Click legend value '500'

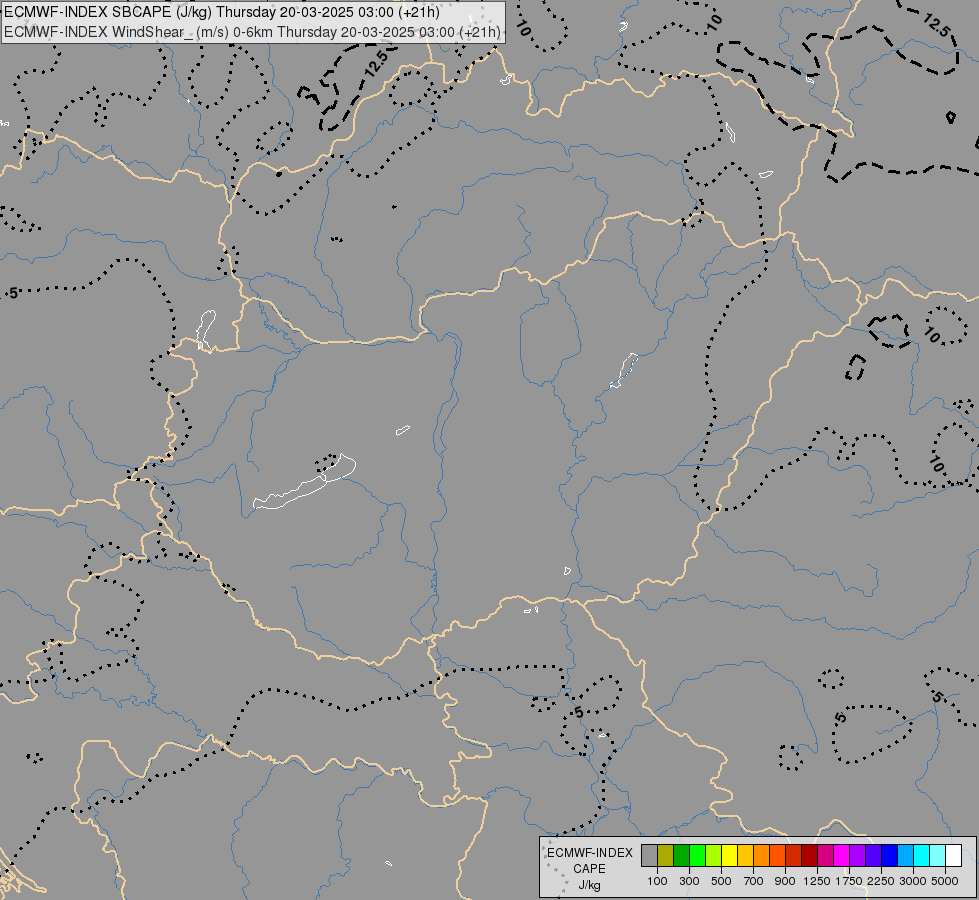(721, 881)
